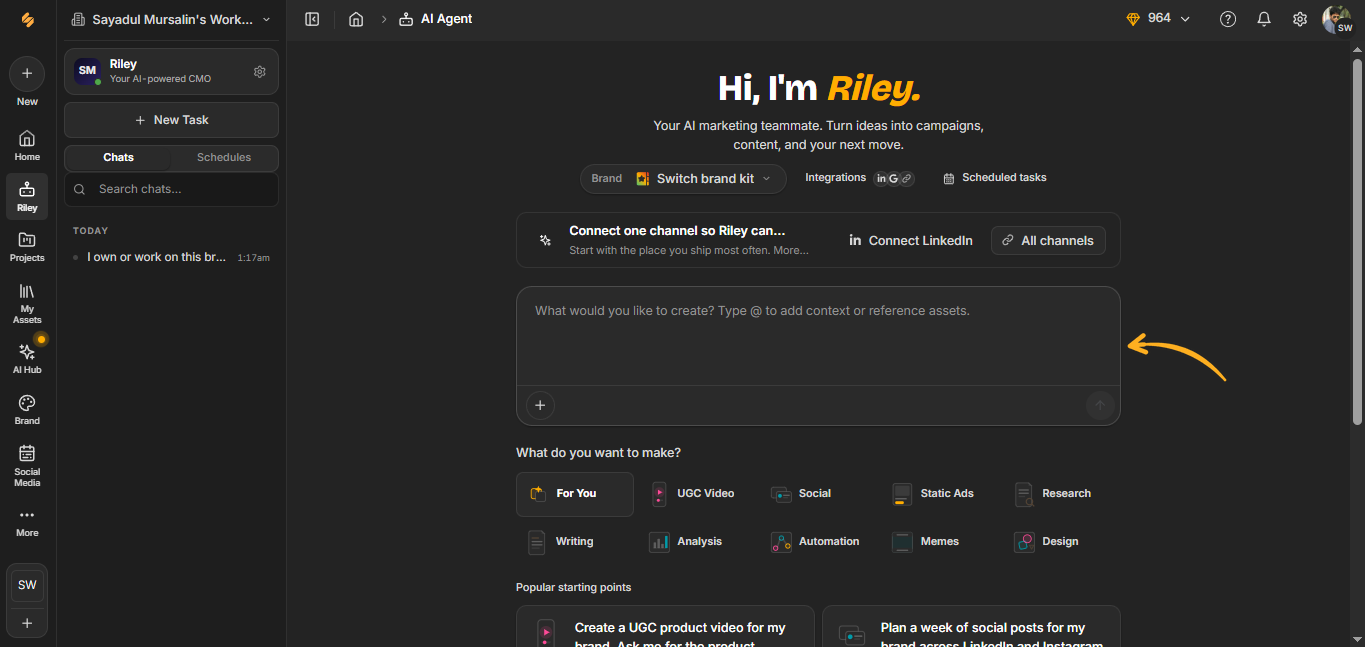Open the help question mark icon
Viewport: 1365px width, 647px height.
(x=1228, y=19)
